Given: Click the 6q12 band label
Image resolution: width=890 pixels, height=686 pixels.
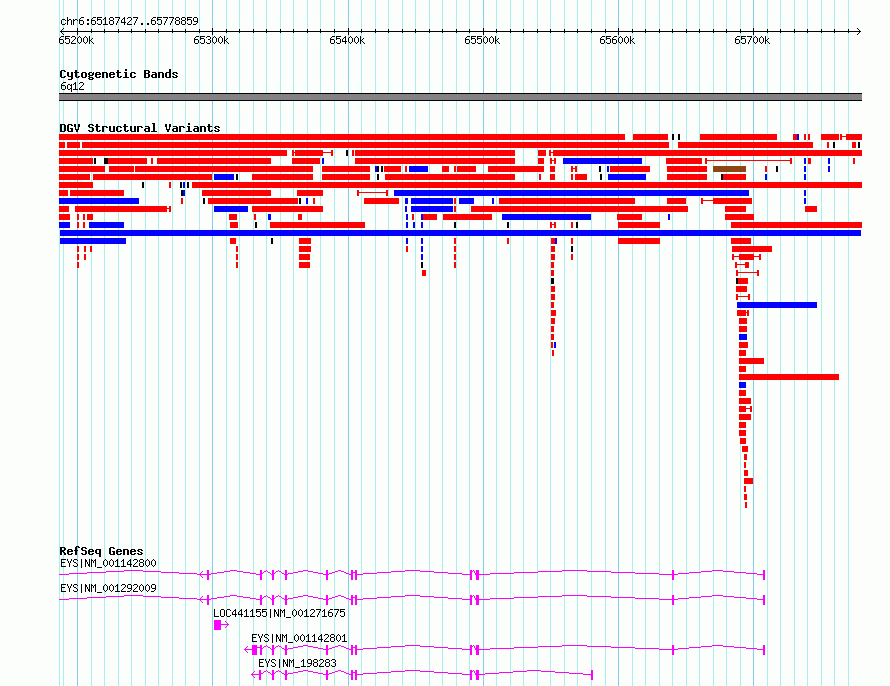Looking at the screenshot, I should tap(72, 86).
